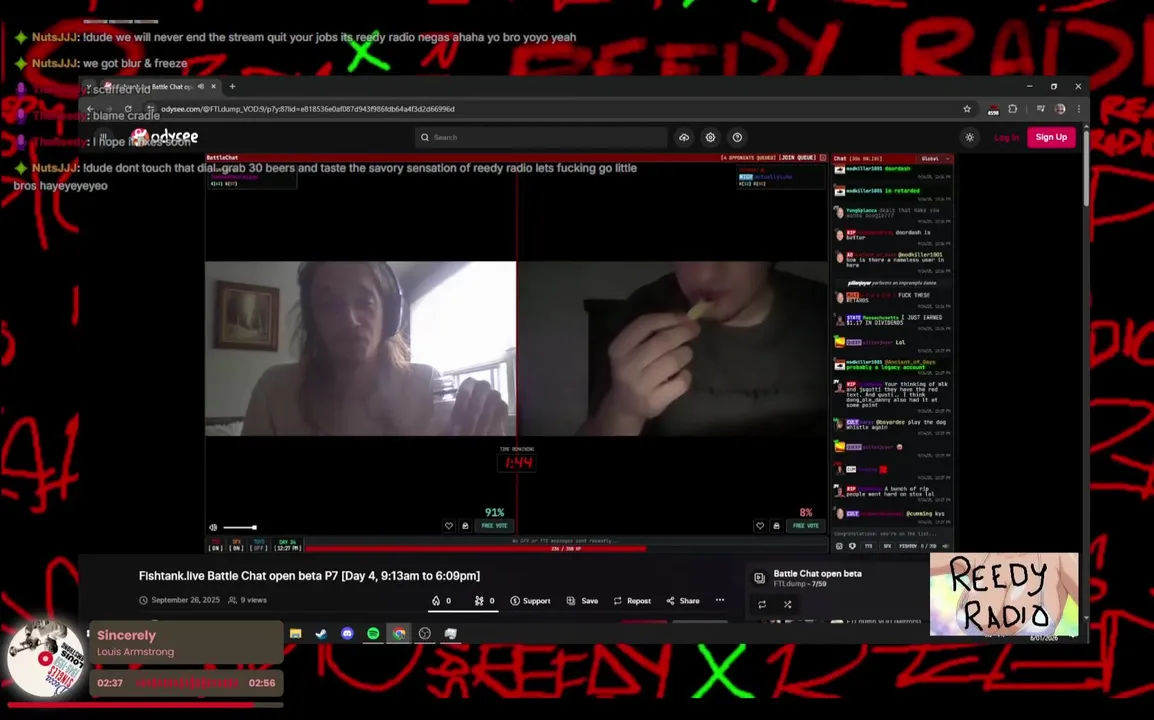
Task: Open the Odysee settings gear
Action: pyautogui.click(x=710, y=137)
